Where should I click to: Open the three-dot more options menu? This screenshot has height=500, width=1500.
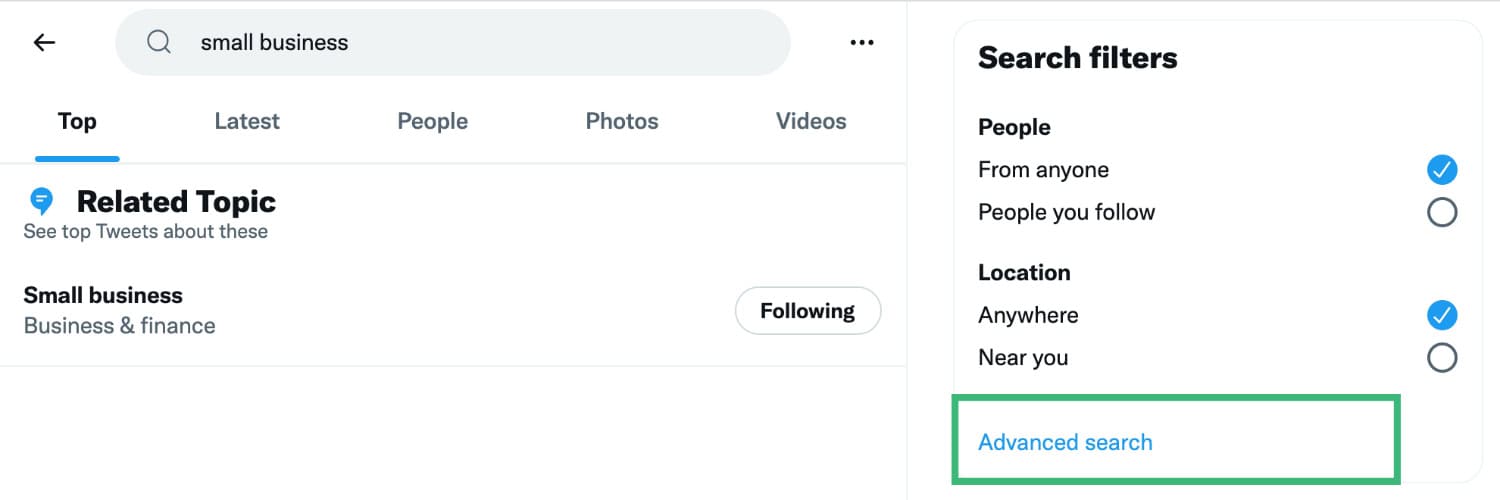coord(861,43)
